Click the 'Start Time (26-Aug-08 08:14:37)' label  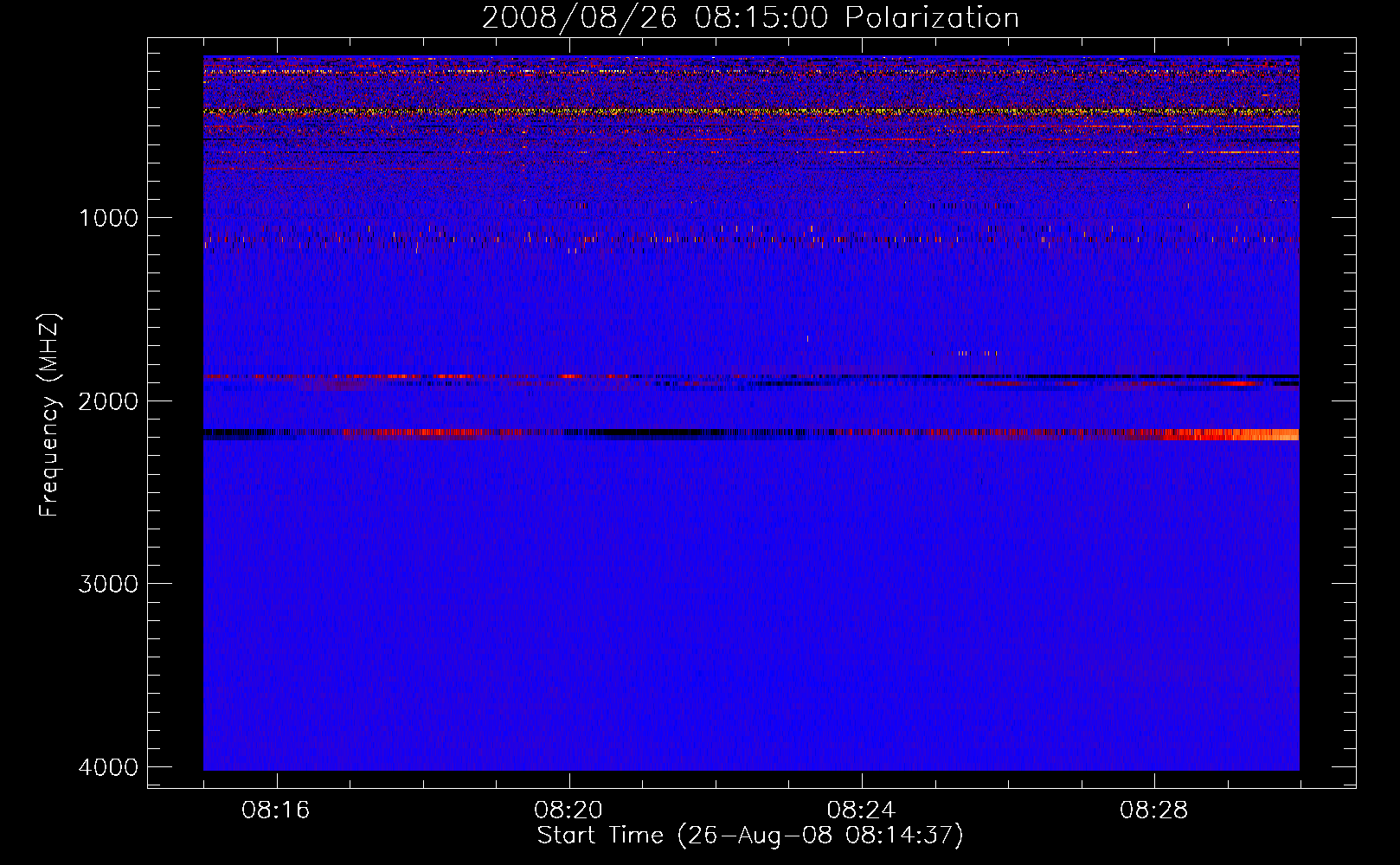tap(750, 836)
